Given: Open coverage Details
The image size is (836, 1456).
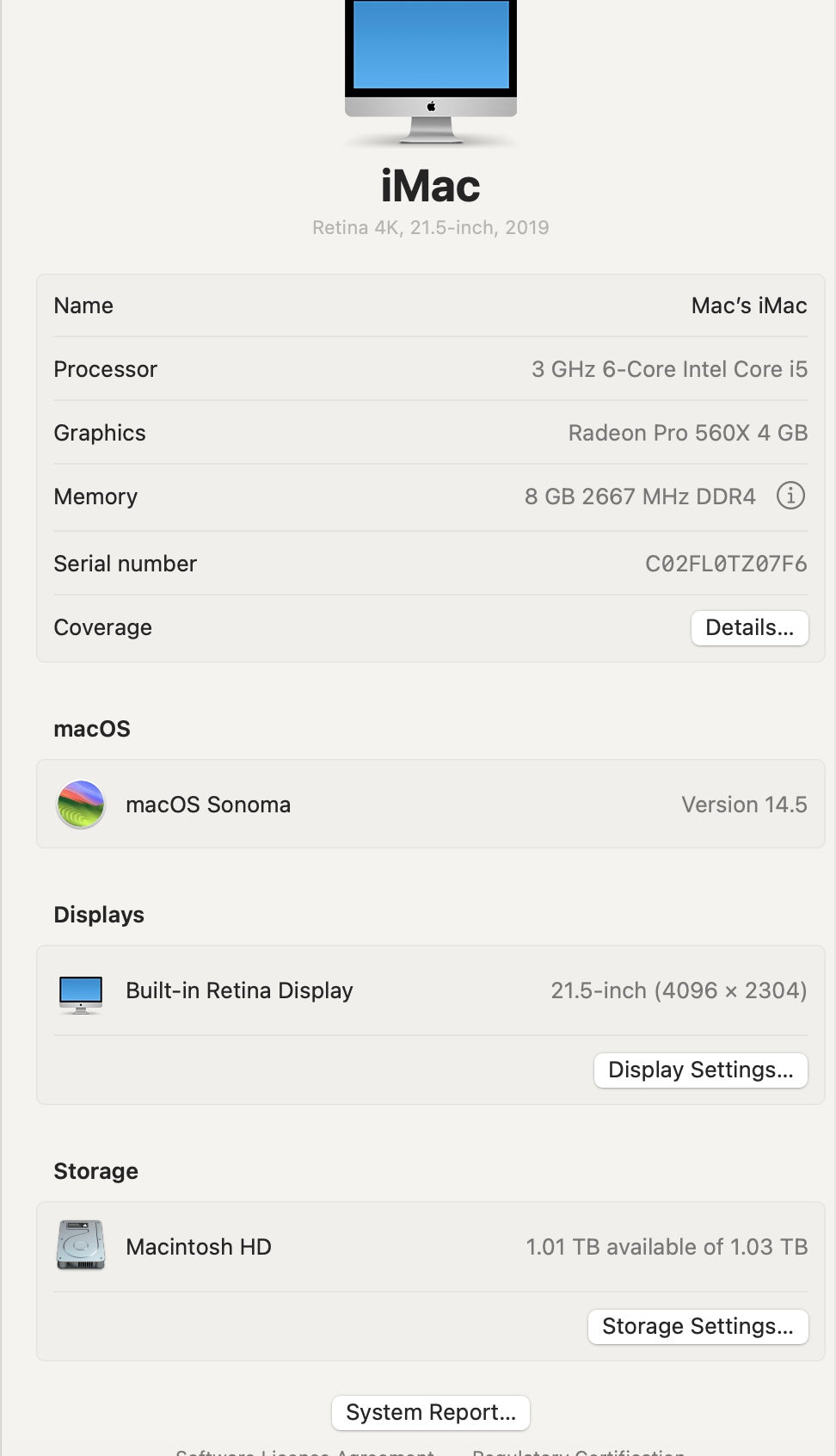Looking at the screenshot, I should click(749, 627).
